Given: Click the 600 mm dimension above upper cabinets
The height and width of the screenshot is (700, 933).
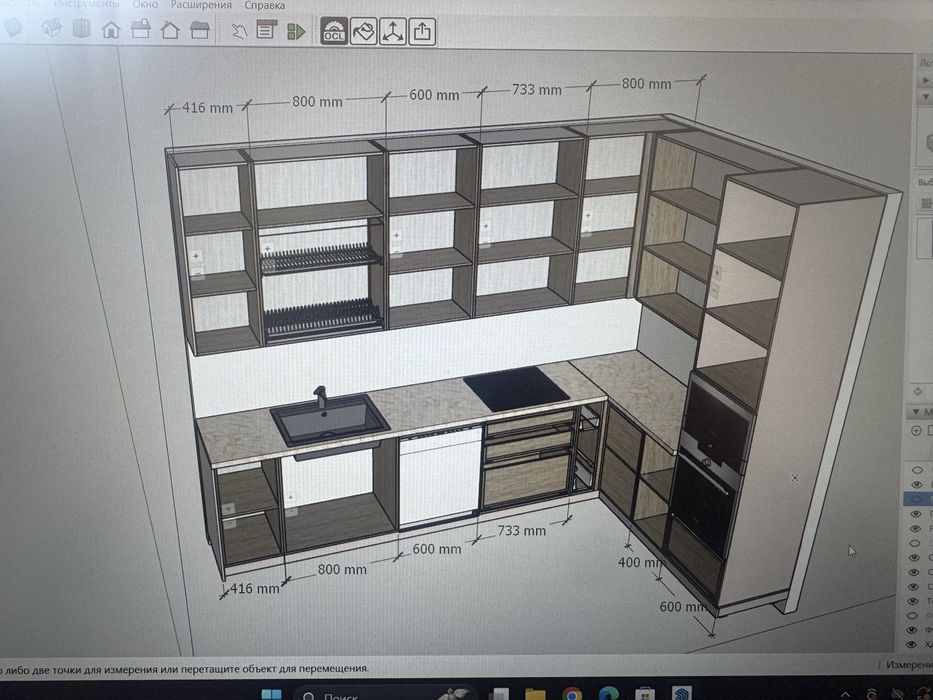Looking at the screenshot, I should [434, 95].
